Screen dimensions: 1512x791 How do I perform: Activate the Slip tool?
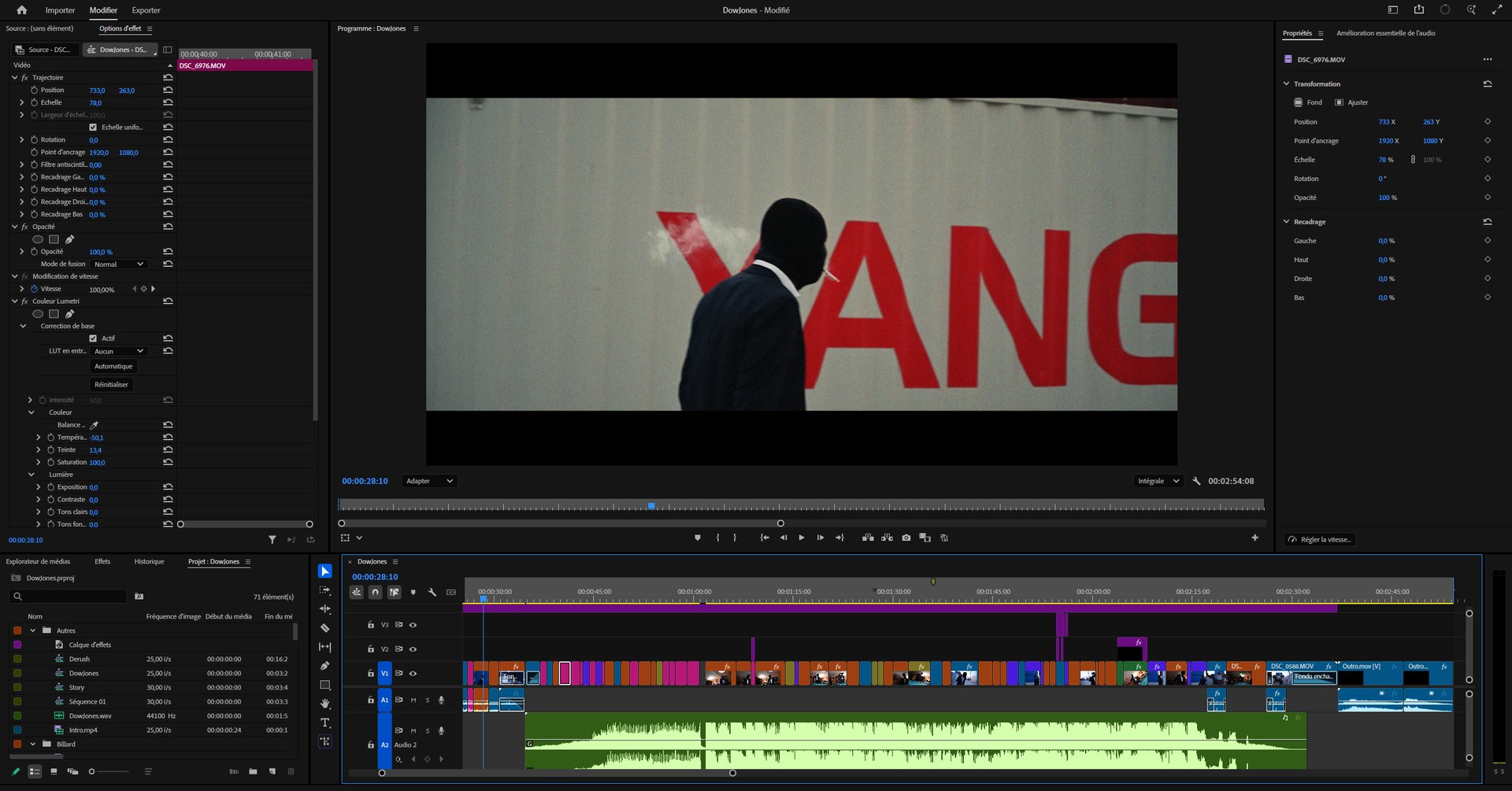(325, 647)
